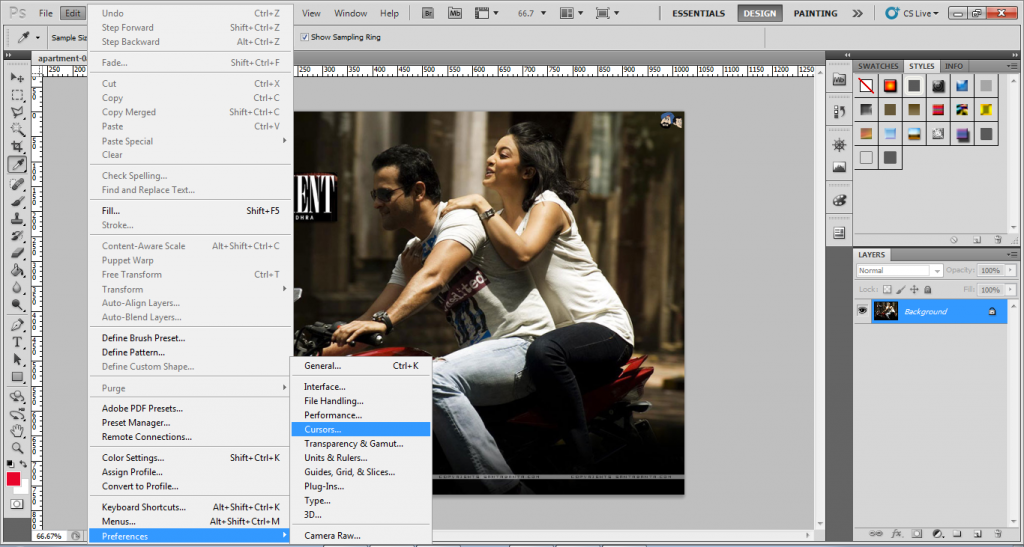Toggle Lock position in Layers panel

(x=914, y=289)
